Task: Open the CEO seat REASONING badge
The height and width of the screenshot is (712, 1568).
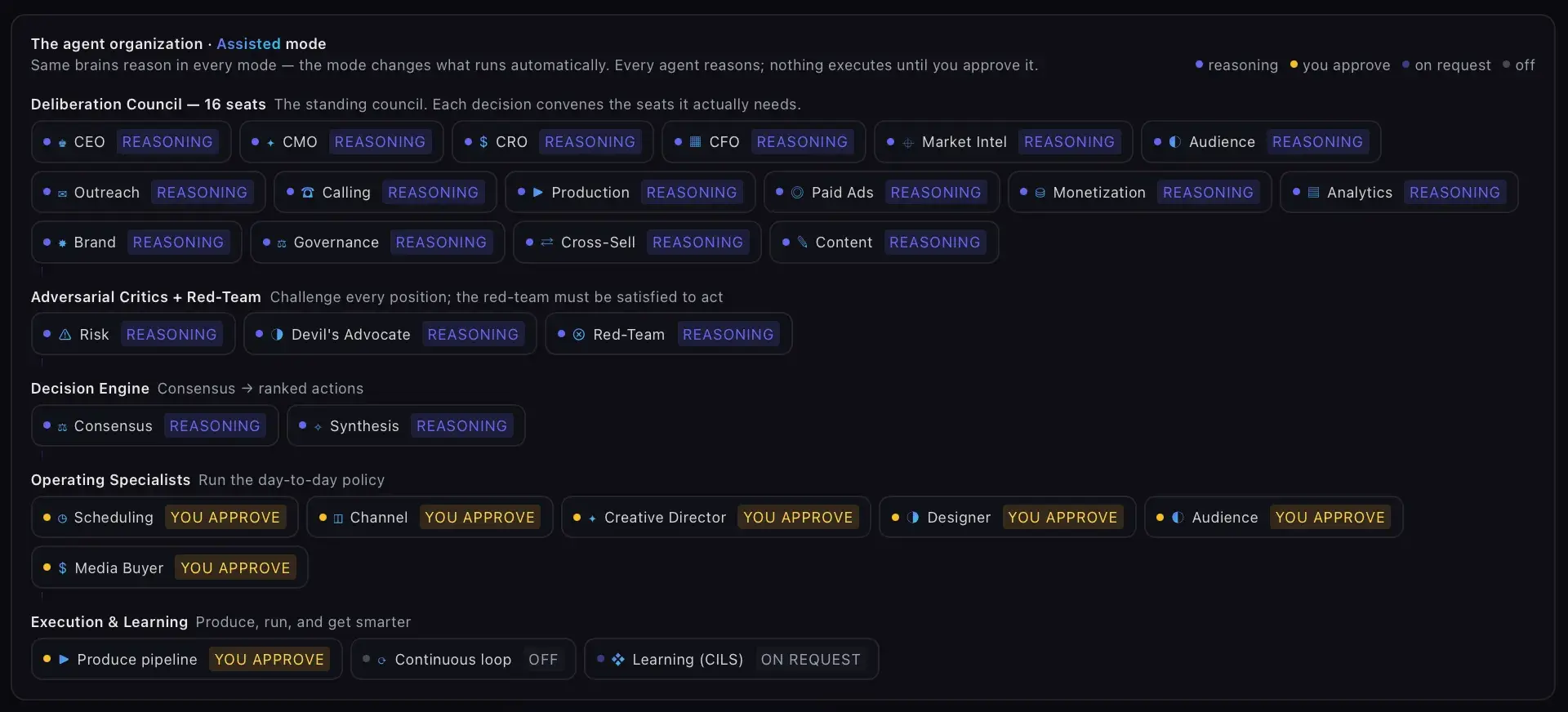Action: click(167, 142)
